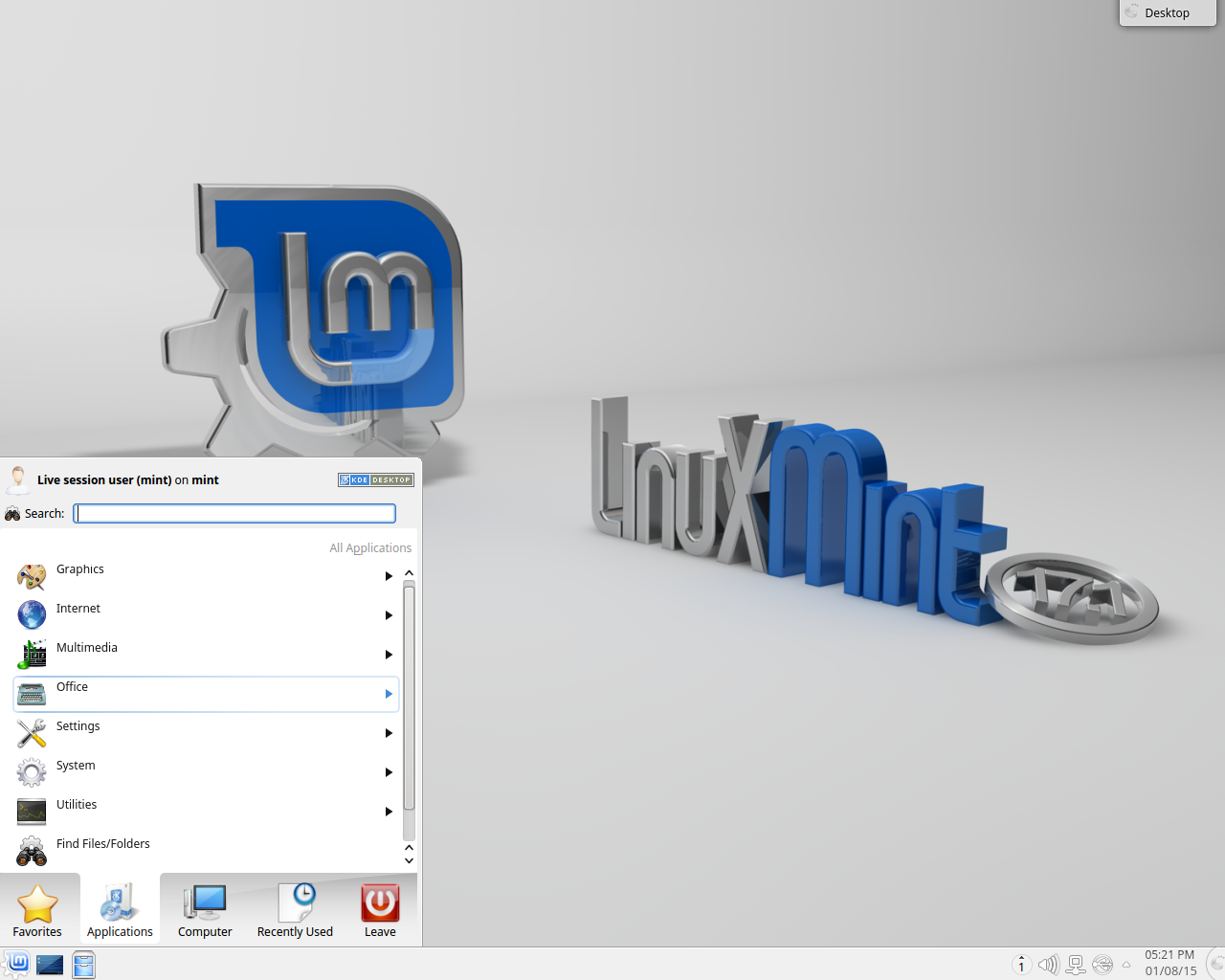This screenshot has height=980, width=1225.
Task: Click the volume speaker tray icon
Action: coord(1049,965)
